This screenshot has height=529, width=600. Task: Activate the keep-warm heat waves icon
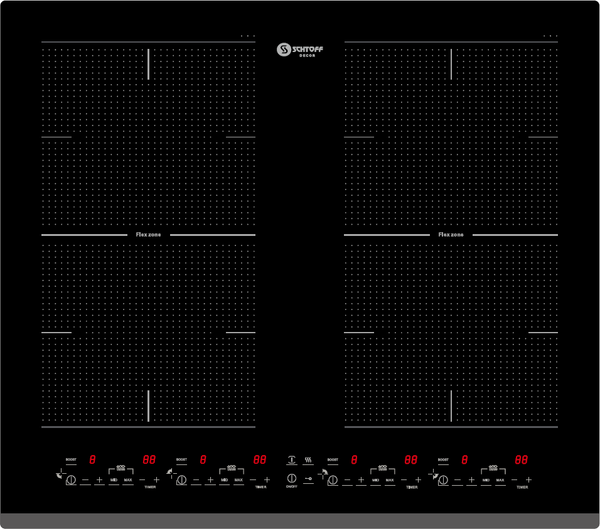309,460
